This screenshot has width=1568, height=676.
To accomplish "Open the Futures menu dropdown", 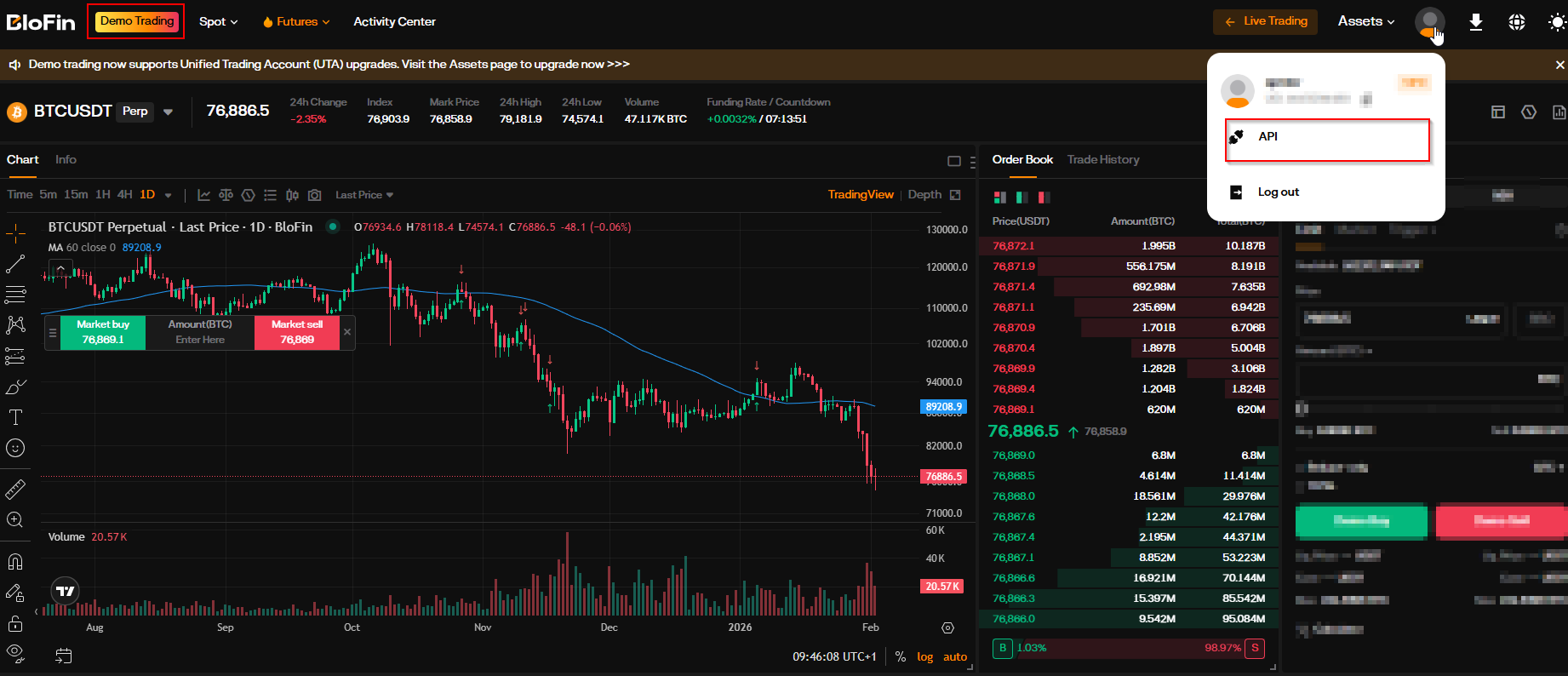I will 296,22.
